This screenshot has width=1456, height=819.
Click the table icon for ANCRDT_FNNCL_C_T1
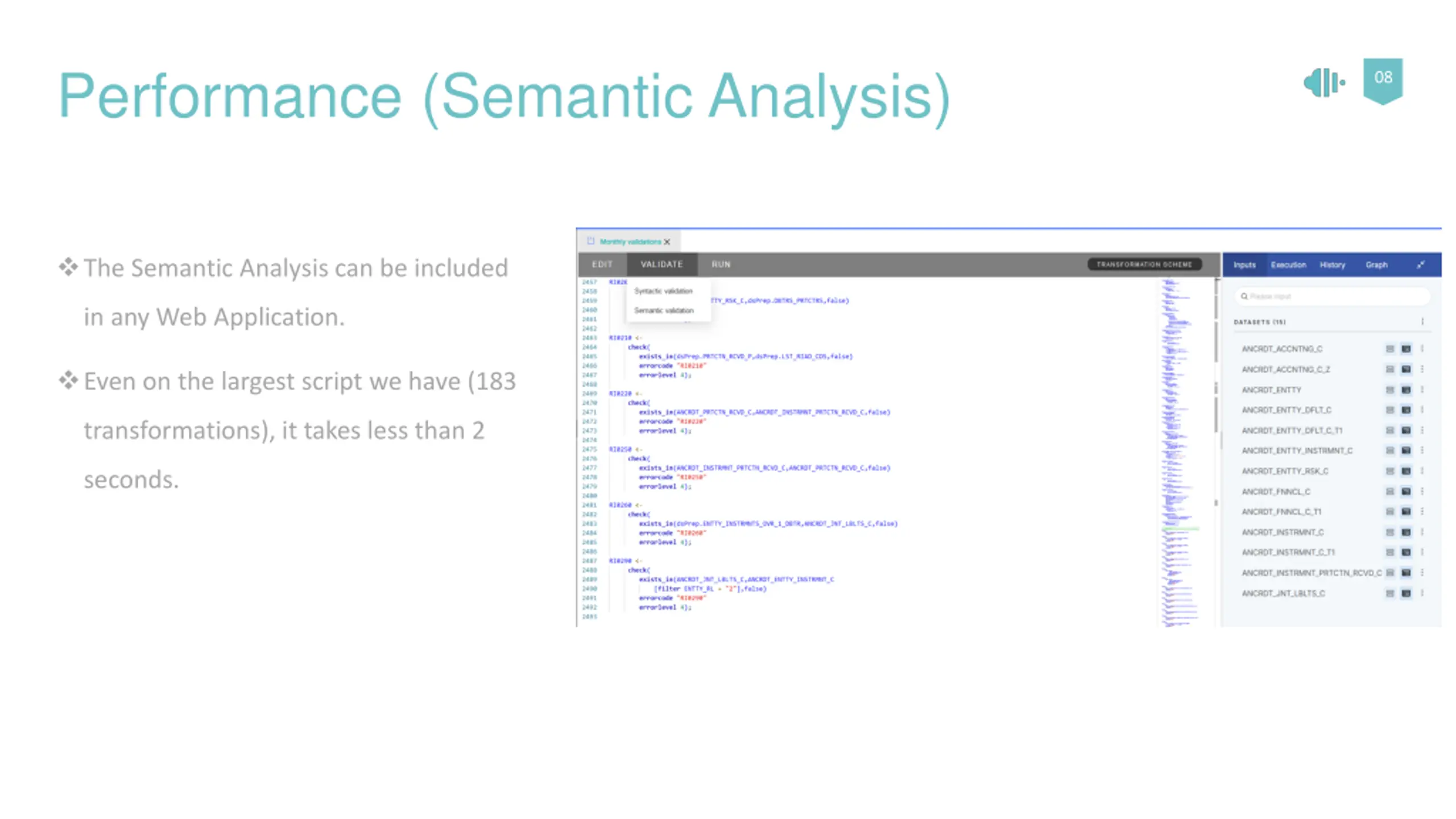[1389, 512]
